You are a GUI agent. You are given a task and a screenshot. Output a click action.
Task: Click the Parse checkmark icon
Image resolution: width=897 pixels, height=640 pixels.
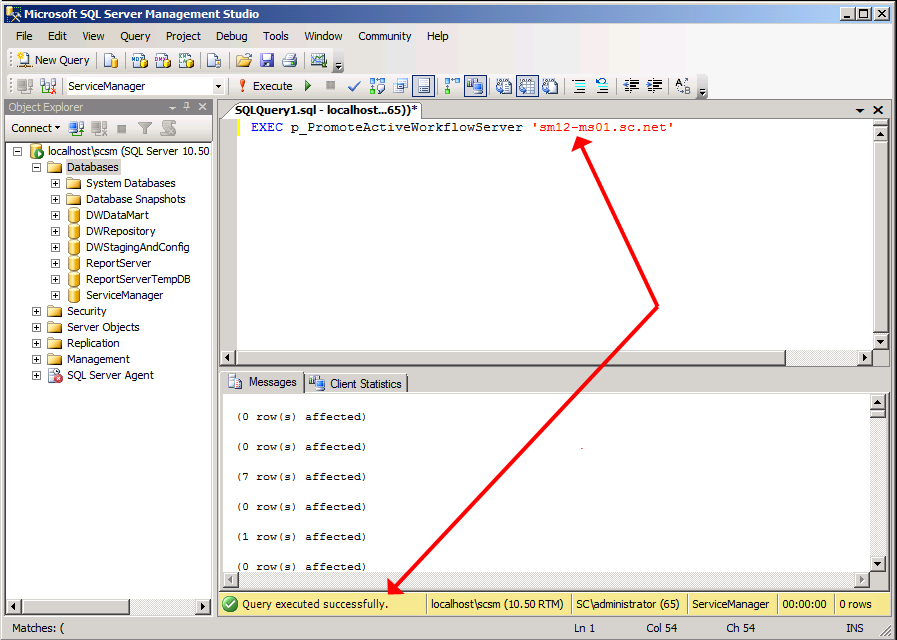353,86
